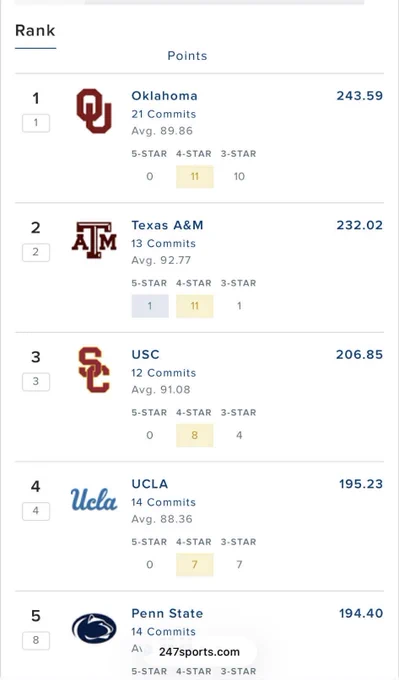Click USC's highlighted 4-star count 8
The width and height of the screenshot is (399, 680).
(x=195, y=435)
